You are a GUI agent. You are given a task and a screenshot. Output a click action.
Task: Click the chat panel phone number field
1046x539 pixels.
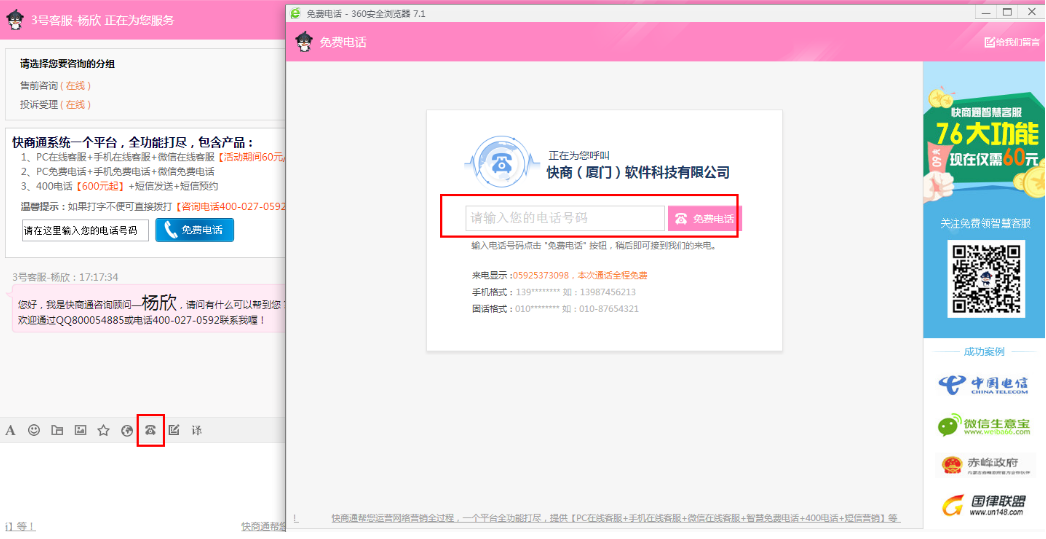tap(85, 230)
